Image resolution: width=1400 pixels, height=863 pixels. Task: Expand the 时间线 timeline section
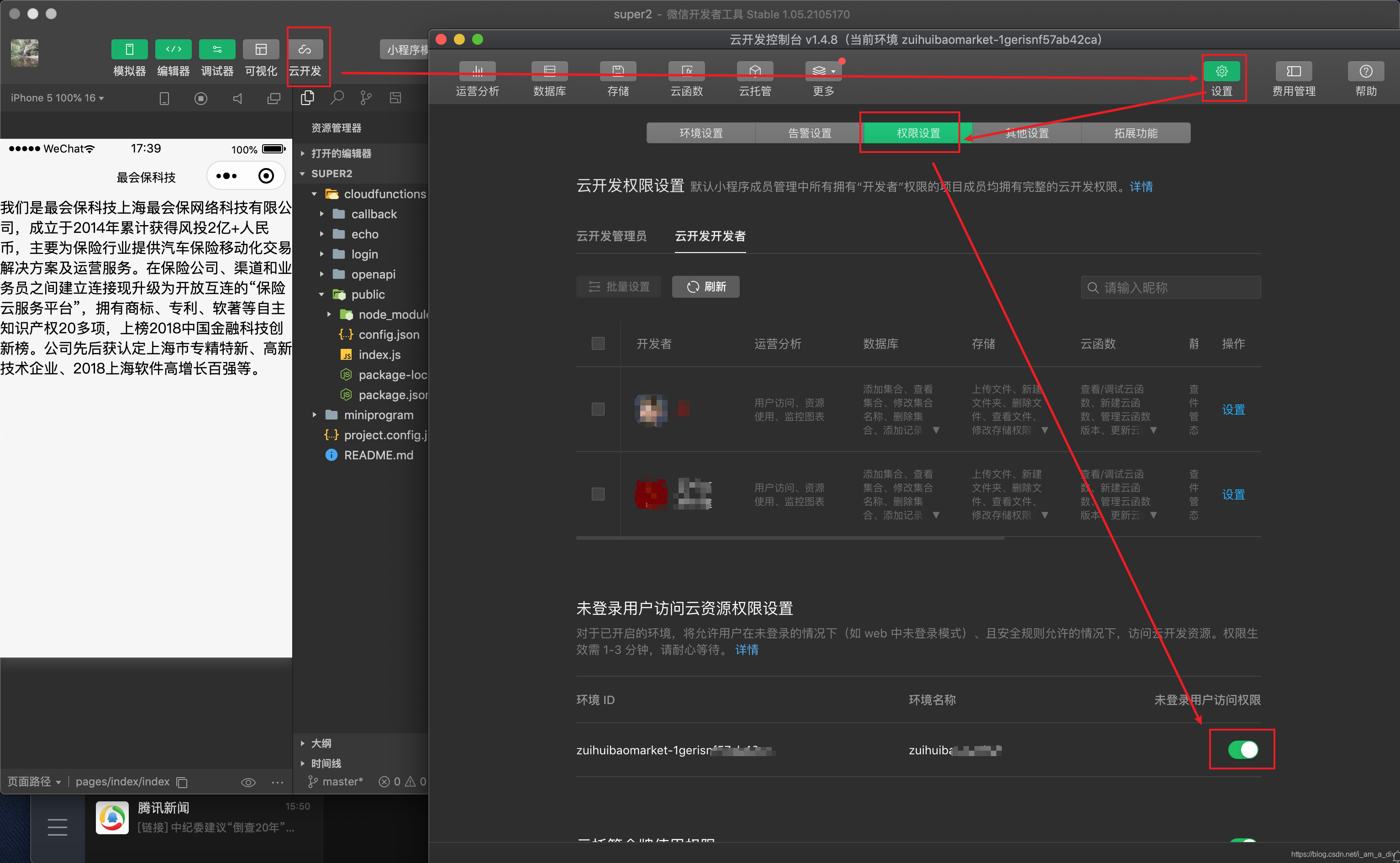click(326, 763)
